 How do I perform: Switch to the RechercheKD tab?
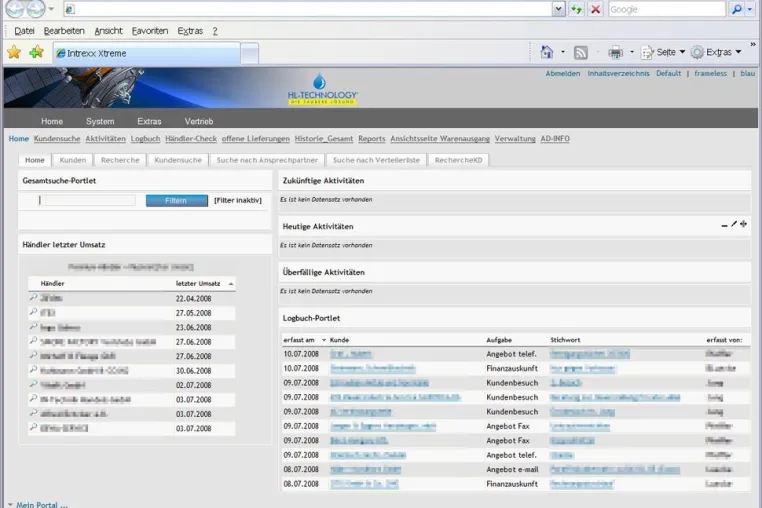(x=458, y=160)
